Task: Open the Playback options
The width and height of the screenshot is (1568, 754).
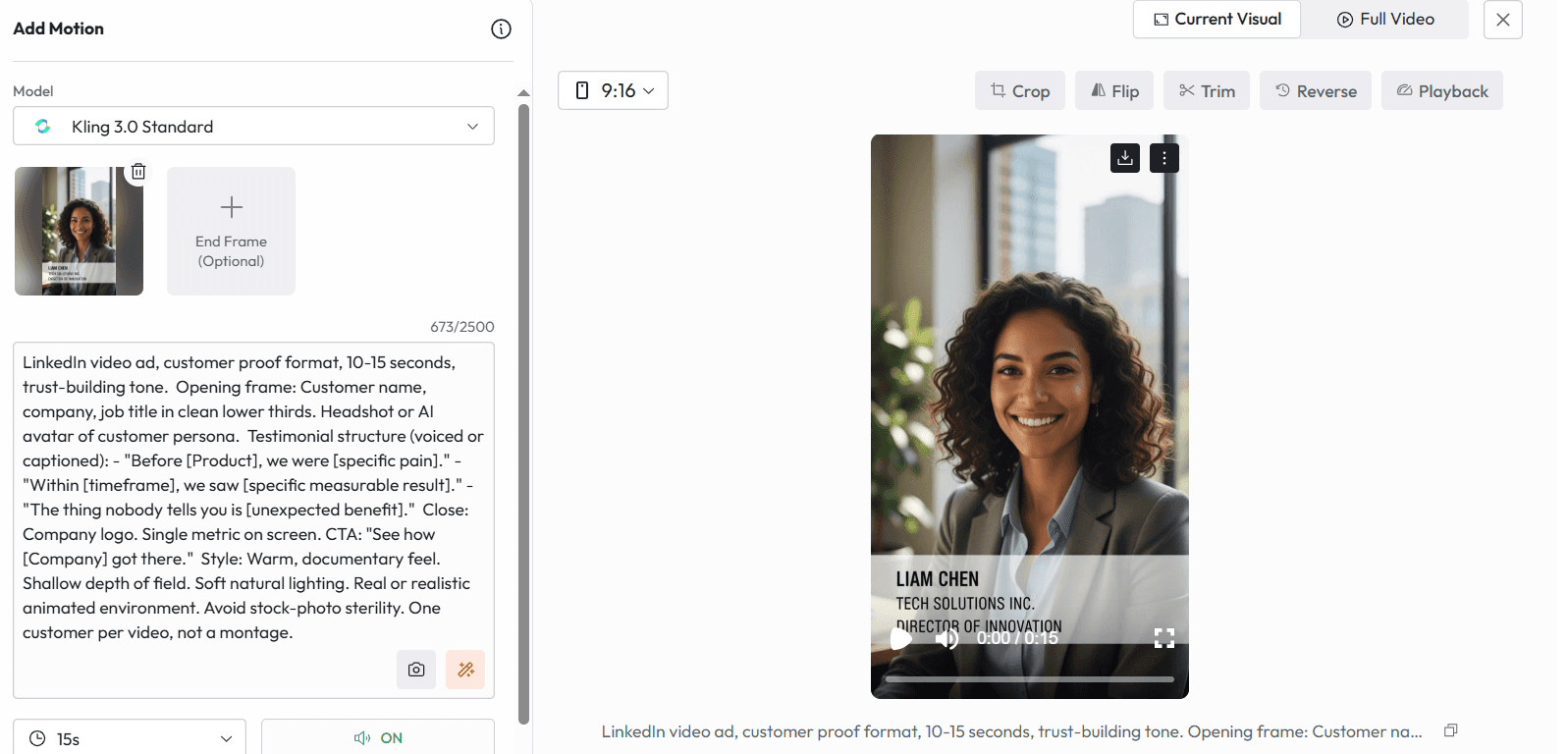Action: point(1442,90)
